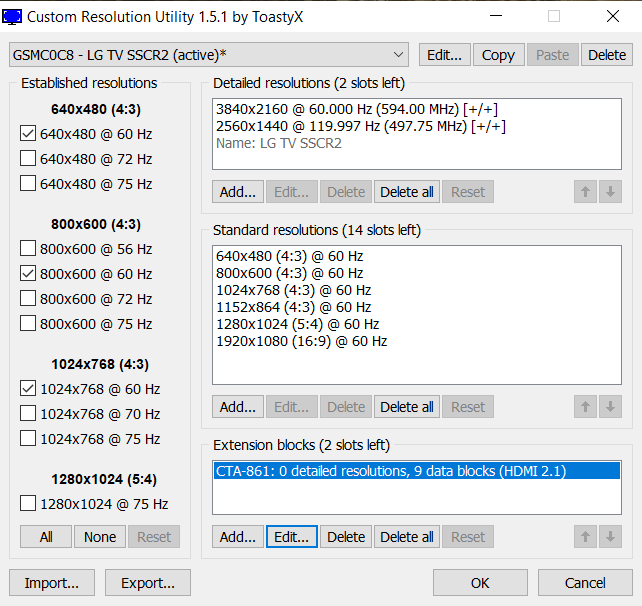Click the move down arrow for Detailed resolutions
Screen dimensions: 642x606
610,192
